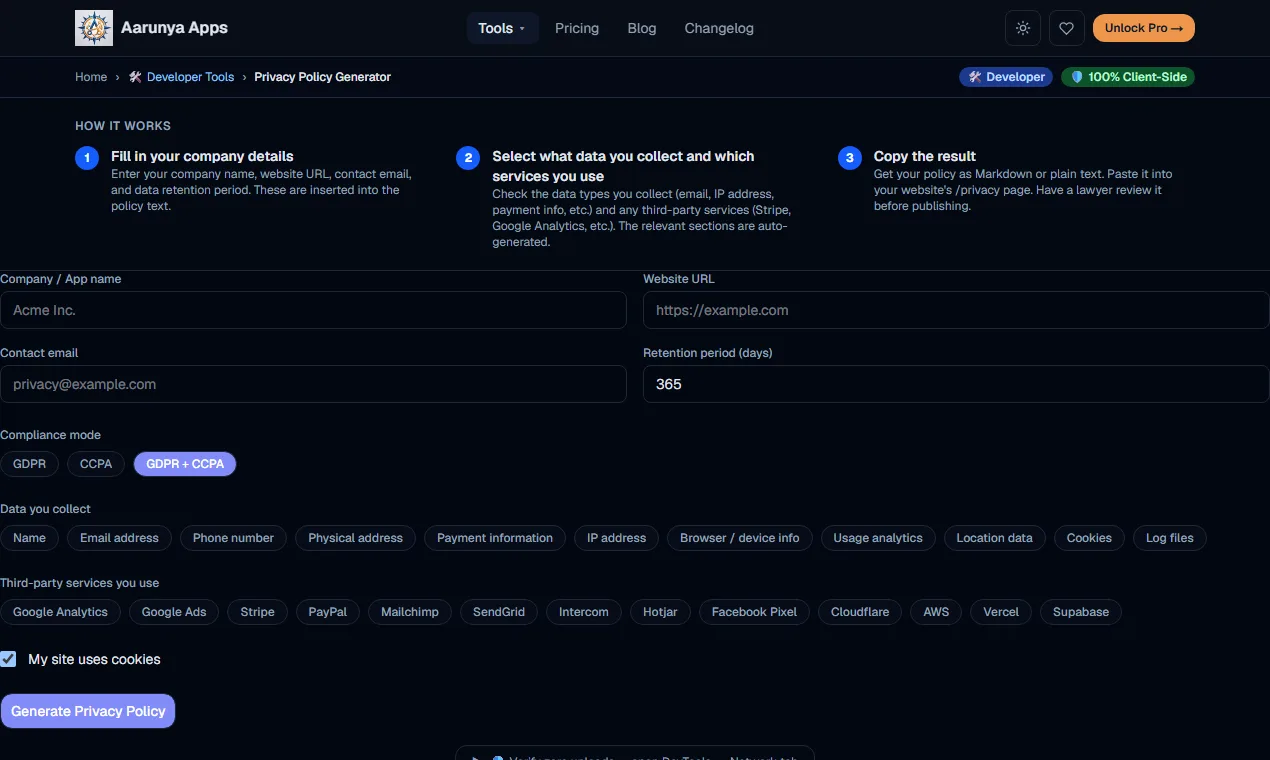Click the Retention period days field
Image resolution: width=1270 pixels, height=760 pixels.
point(956,384)
